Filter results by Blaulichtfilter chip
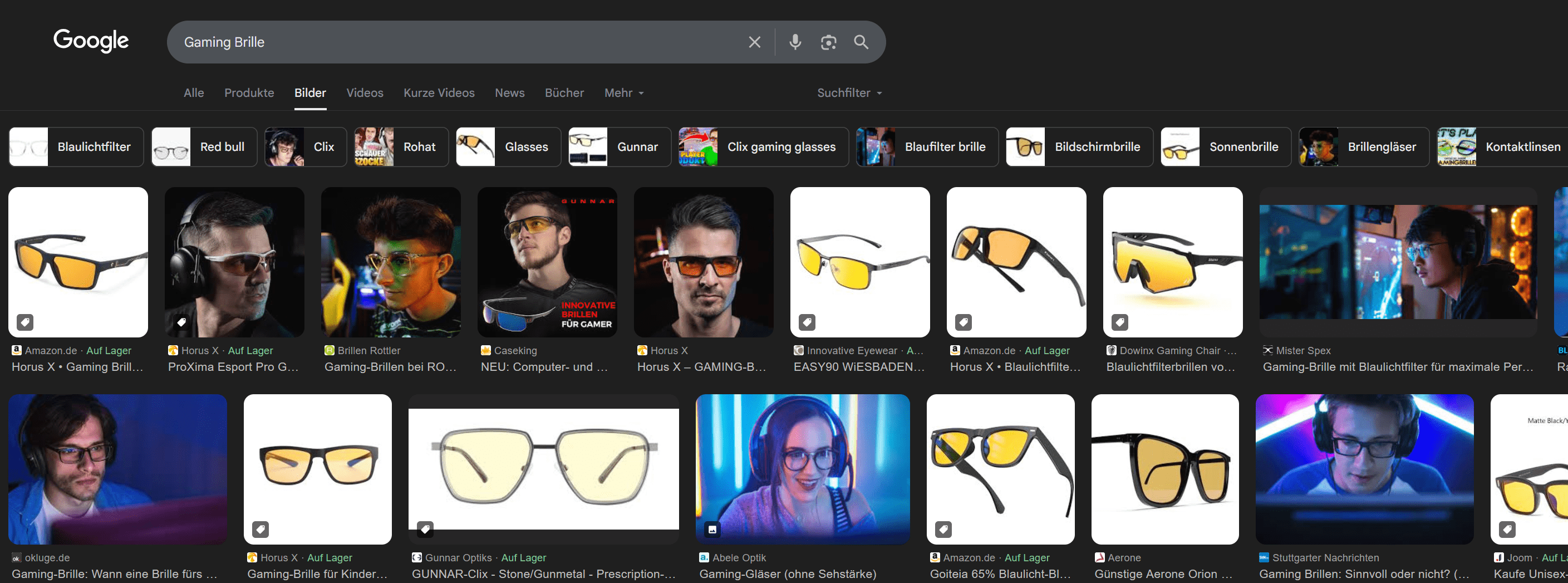The height and width of the screenshot is (583, 1568). [76, 147]
